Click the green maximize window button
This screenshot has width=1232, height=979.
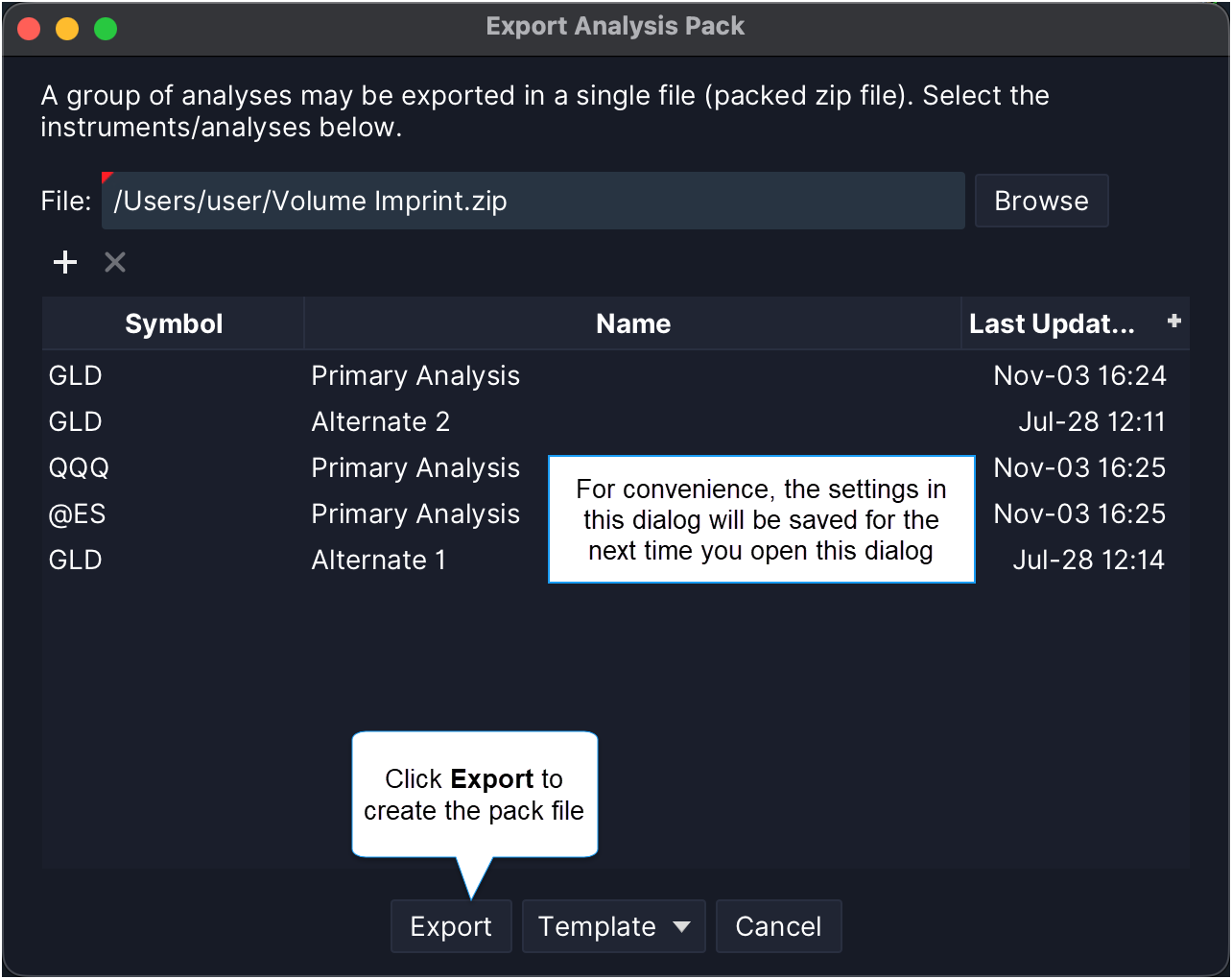pos(106,29)
